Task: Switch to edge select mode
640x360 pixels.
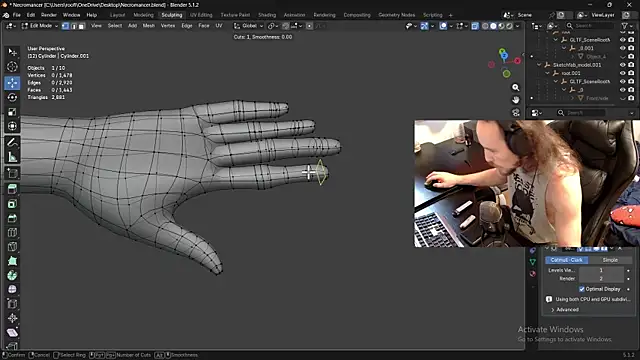Action: [73, 26]
